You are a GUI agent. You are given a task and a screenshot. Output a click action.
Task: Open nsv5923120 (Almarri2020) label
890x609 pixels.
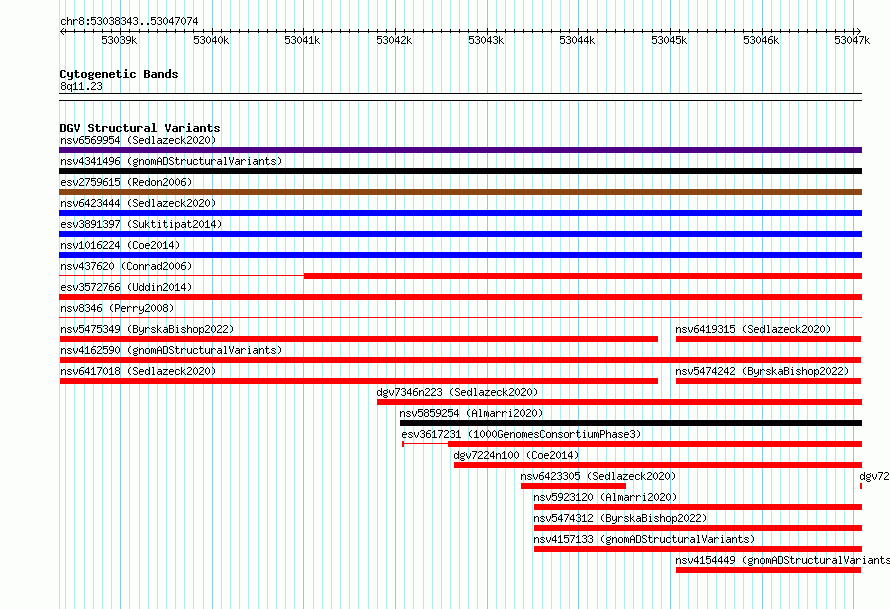click(x=605, y=497)
